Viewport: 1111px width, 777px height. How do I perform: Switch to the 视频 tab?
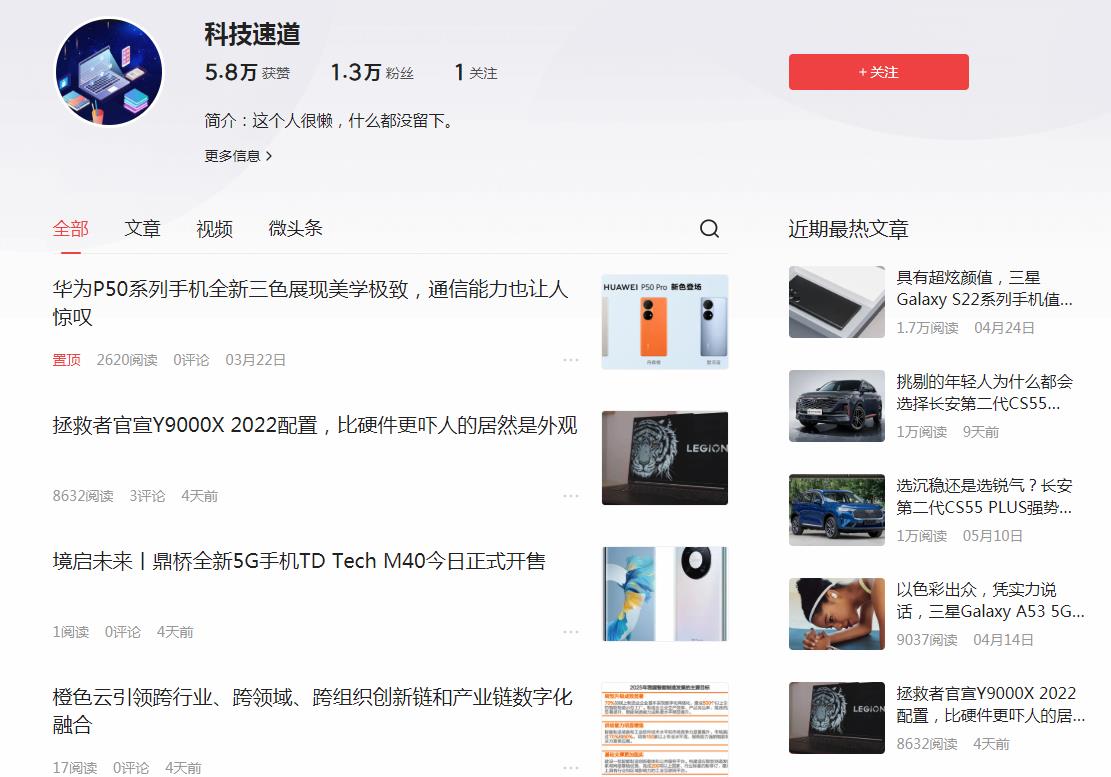[x=214, y=229]
